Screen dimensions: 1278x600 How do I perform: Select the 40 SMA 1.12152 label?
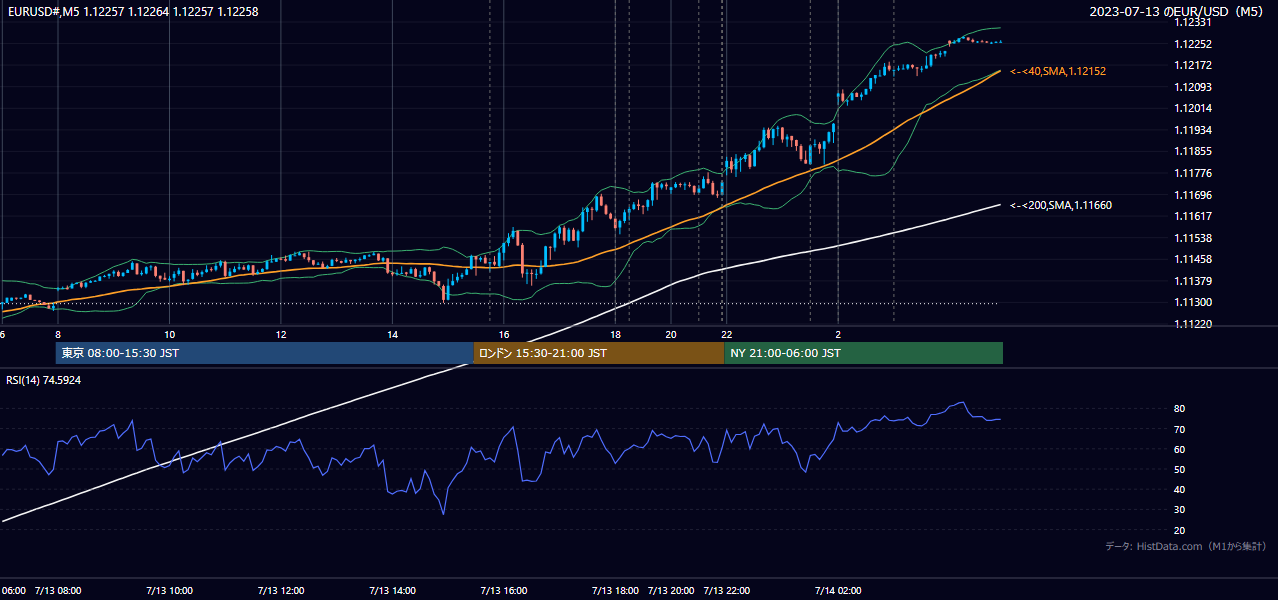[1058, 71]
